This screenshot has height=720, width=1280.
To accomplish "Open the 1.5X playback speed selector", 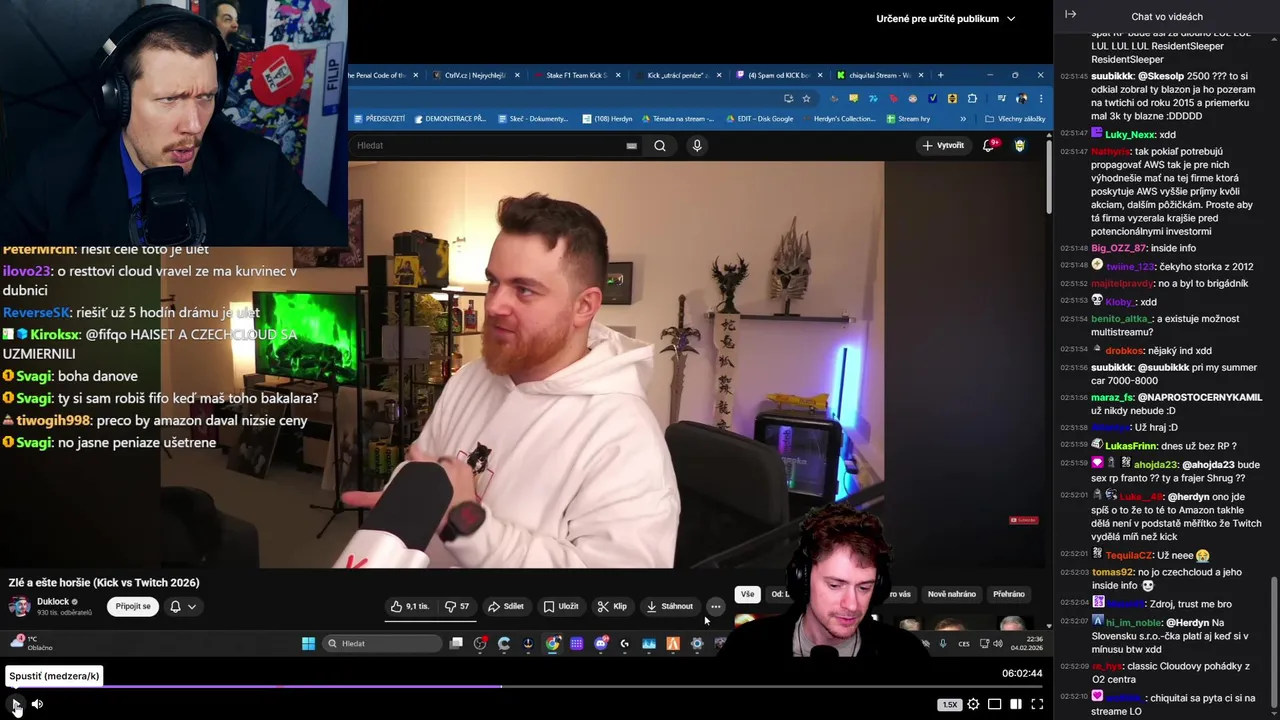I will (949, 704).
